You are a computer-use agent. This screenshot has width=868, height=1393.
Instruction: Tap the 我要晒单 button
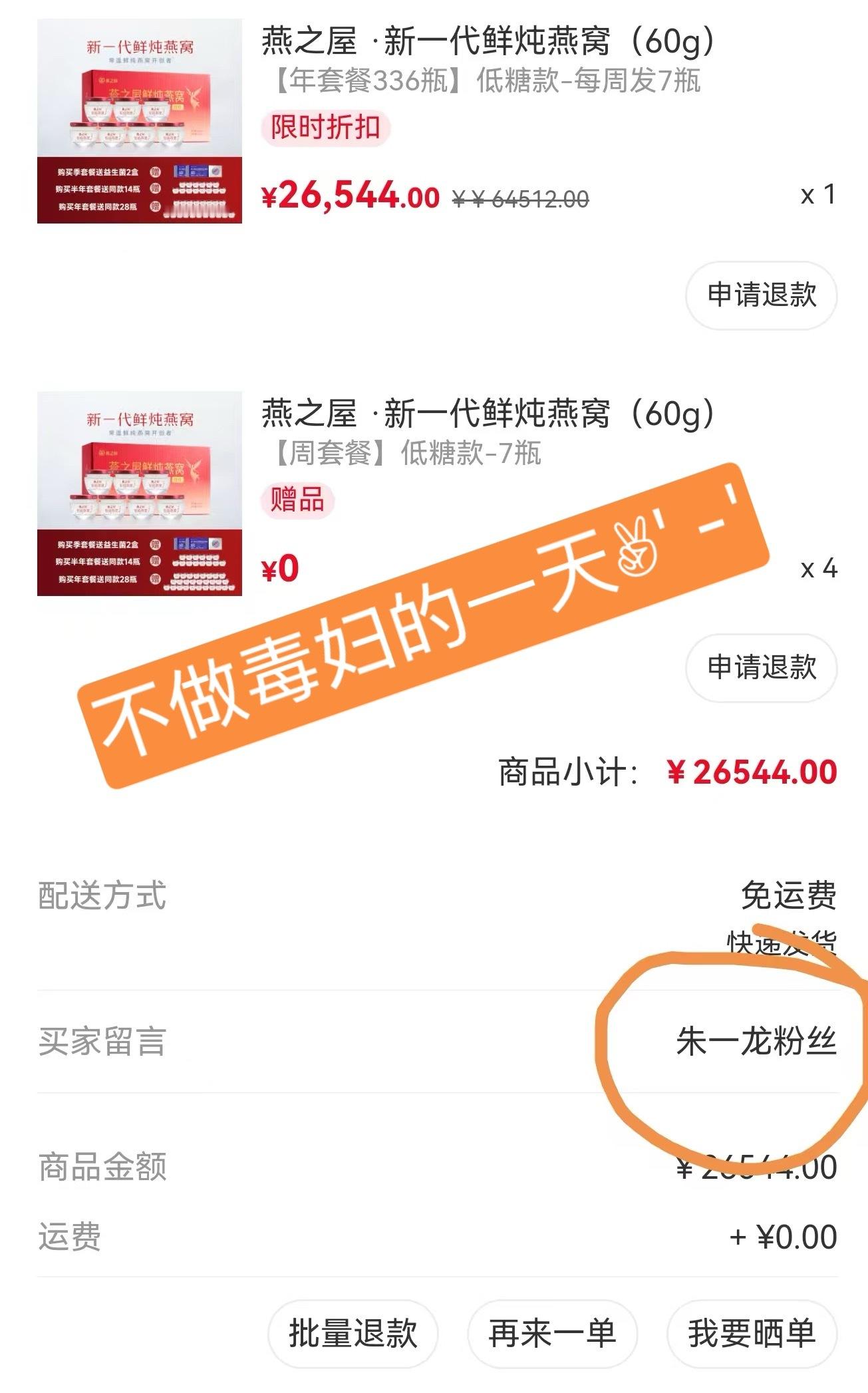752,1334
